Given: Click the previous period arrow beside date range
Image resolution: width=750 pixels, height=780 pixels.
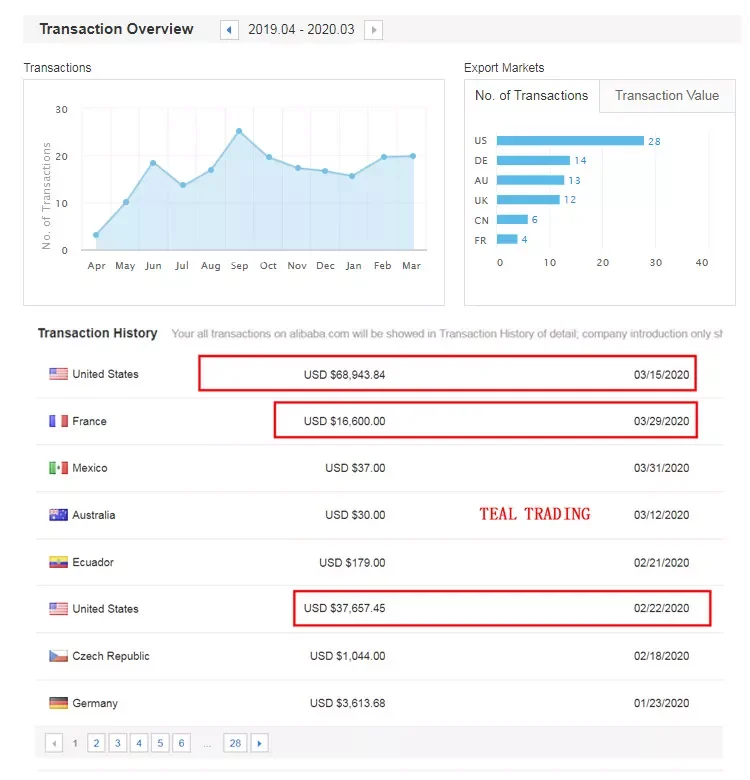Looking at the screenshot, I should click(x=230, y=30).
